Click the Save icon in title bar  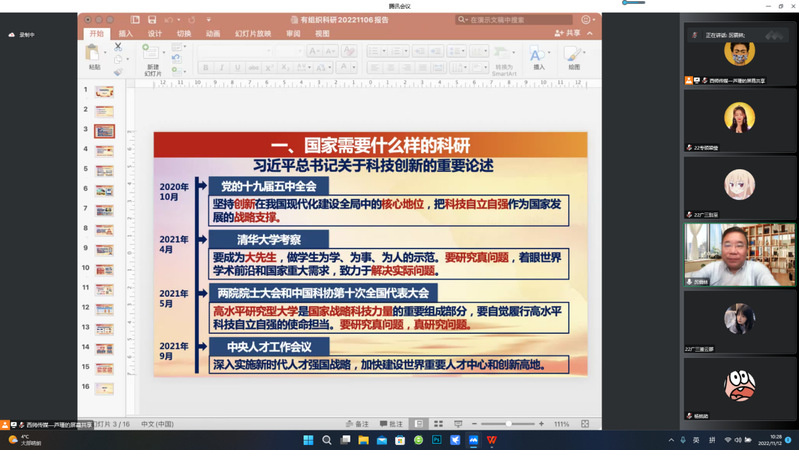[151, 19]
